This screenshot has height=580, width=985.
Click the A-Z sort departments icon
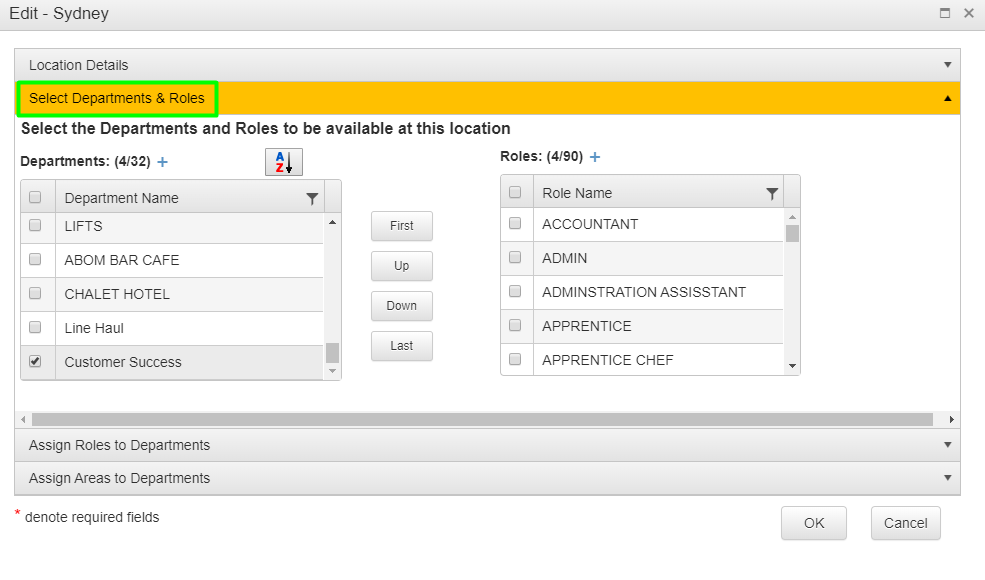point(283,161)
